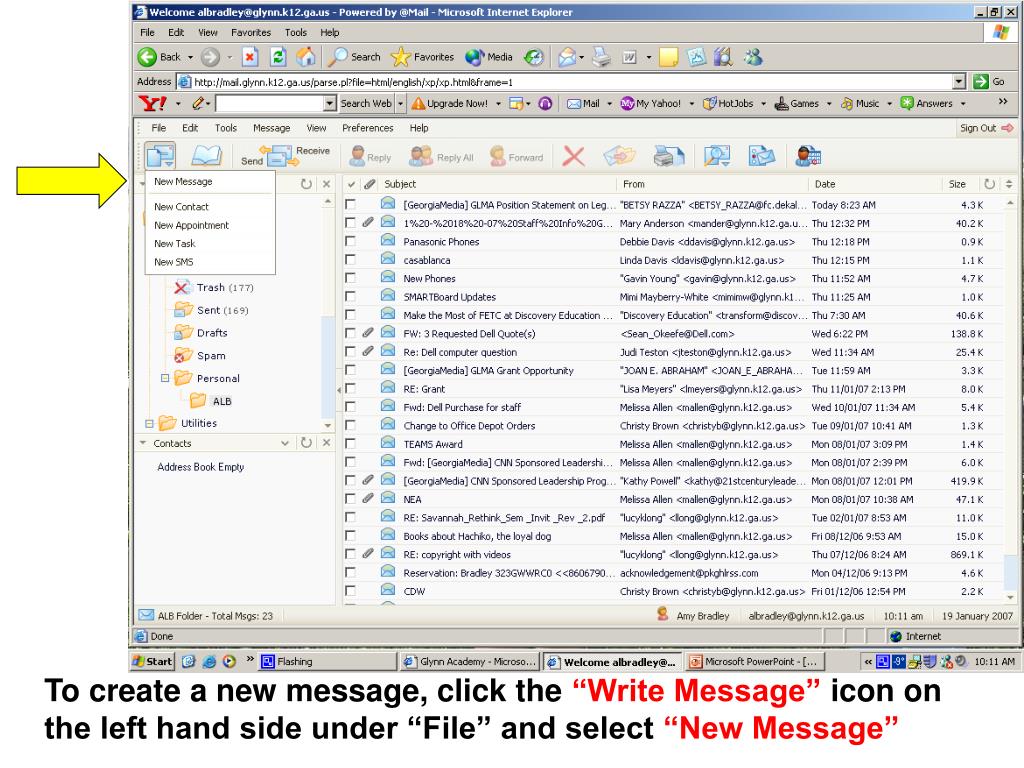1024x768 pixels.
Task: Check the TEAMS Award message checkbox
Action: pyautogui.click(x=351, y=444)
